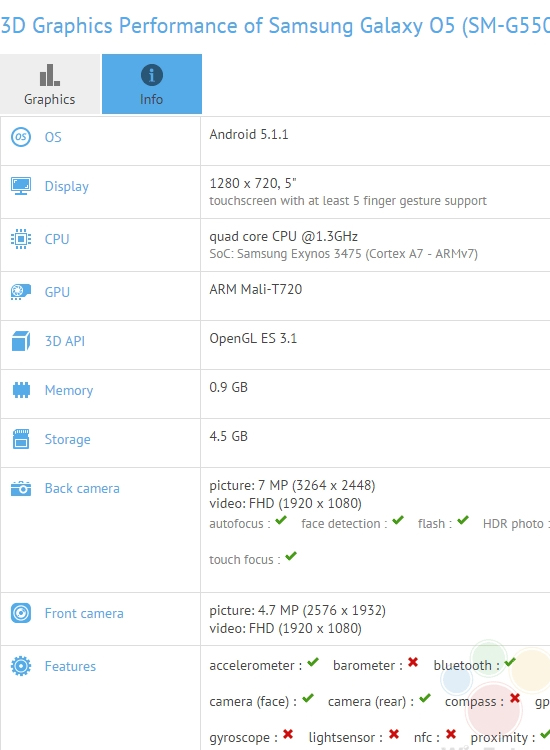Select the Info tab
This screenshot has height=750, width=550.
click(152, 84)
